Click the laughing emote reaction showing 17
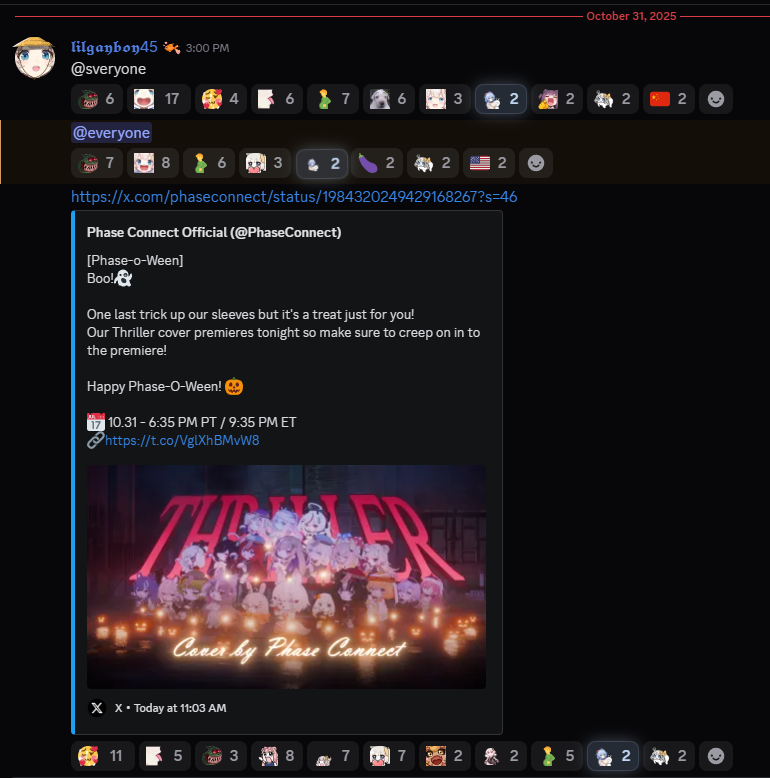 point(159,99)
